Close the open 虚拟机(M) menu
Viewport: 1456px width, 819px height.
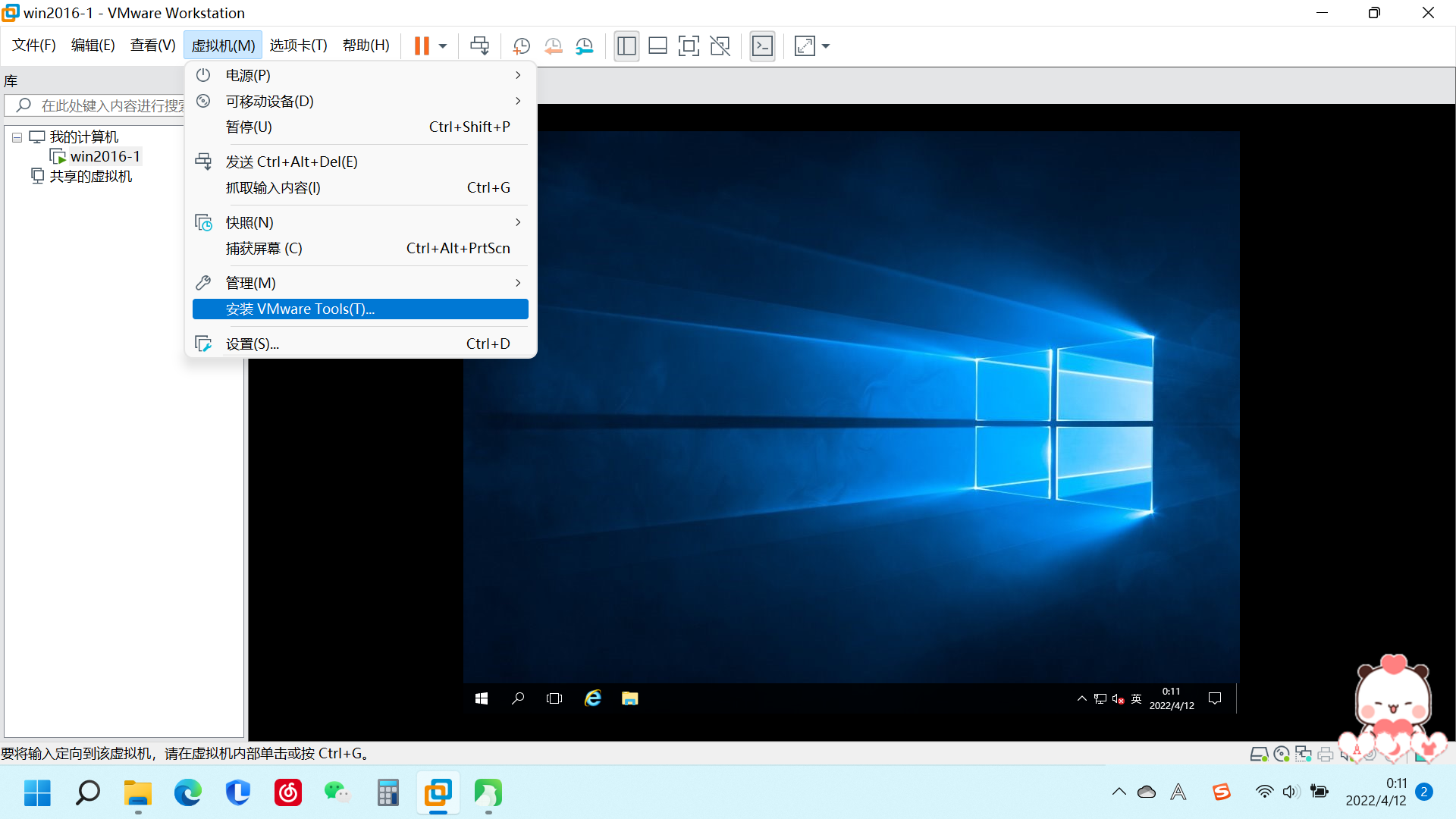[223, 45]
